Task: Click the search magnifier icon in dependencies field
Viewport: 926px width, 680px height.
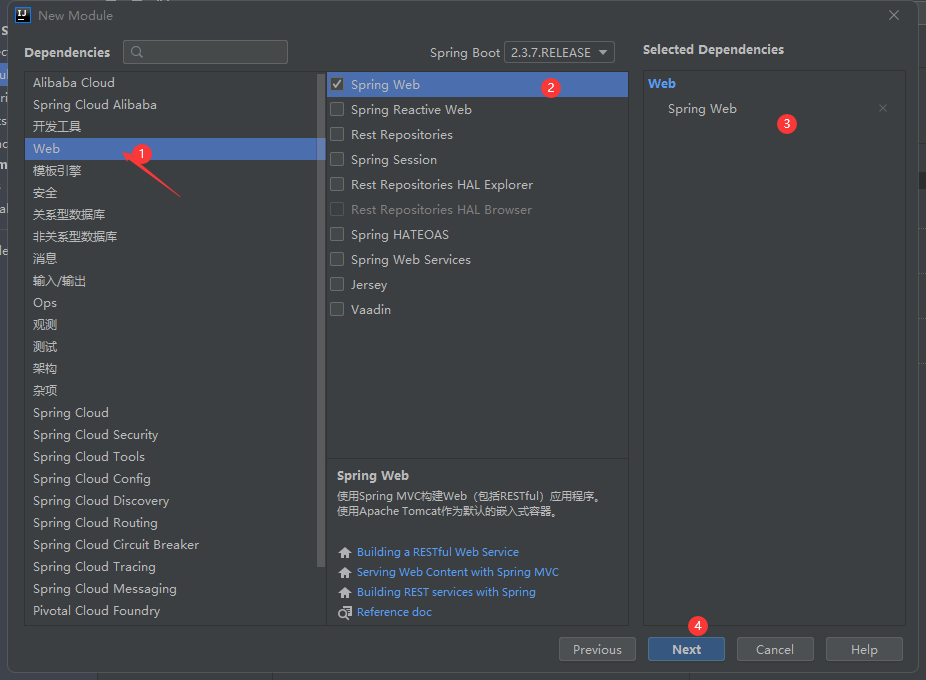Action: tap(137, 52)
